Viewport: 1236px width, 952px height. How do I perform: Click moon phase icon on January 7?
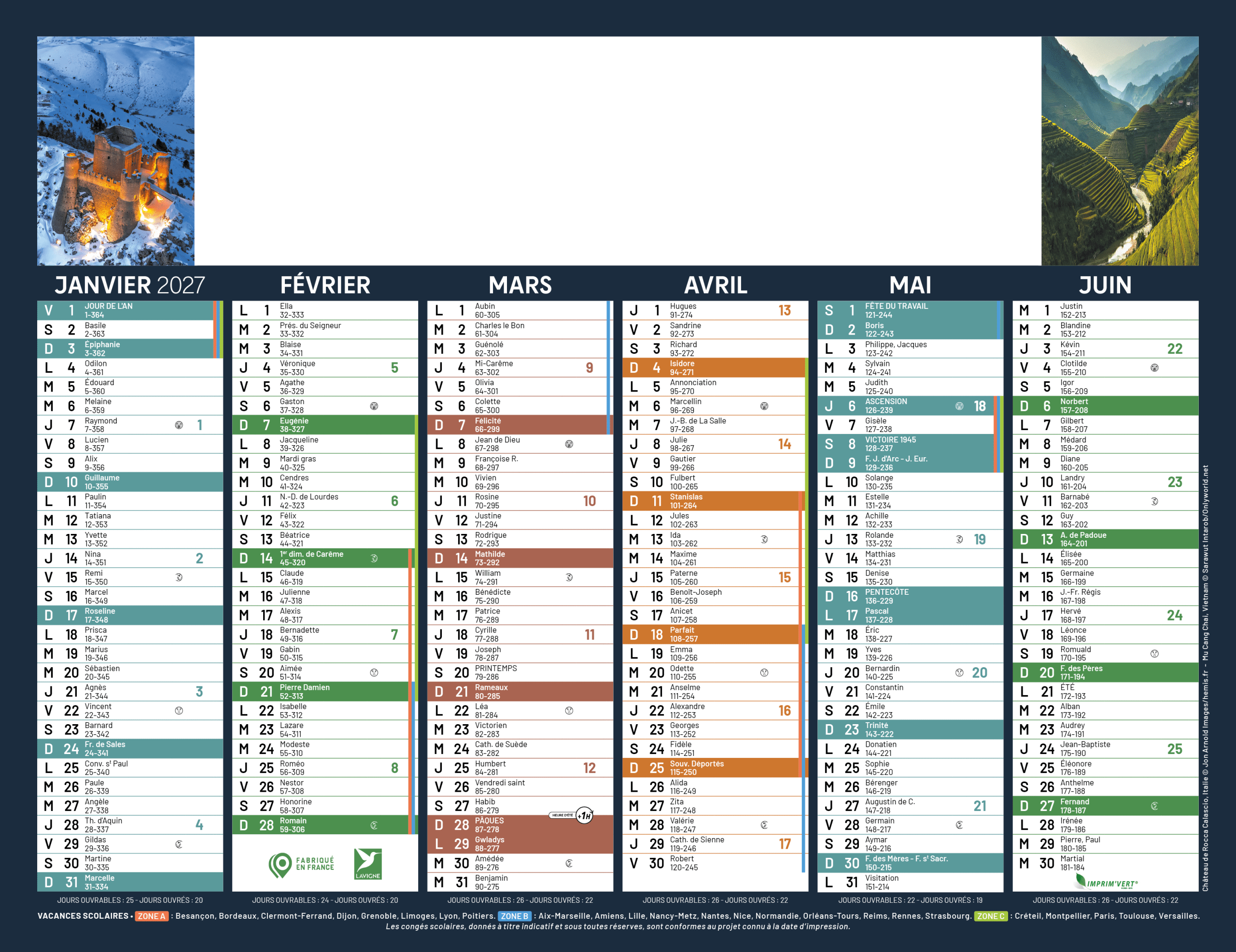[x=179, y=425]
